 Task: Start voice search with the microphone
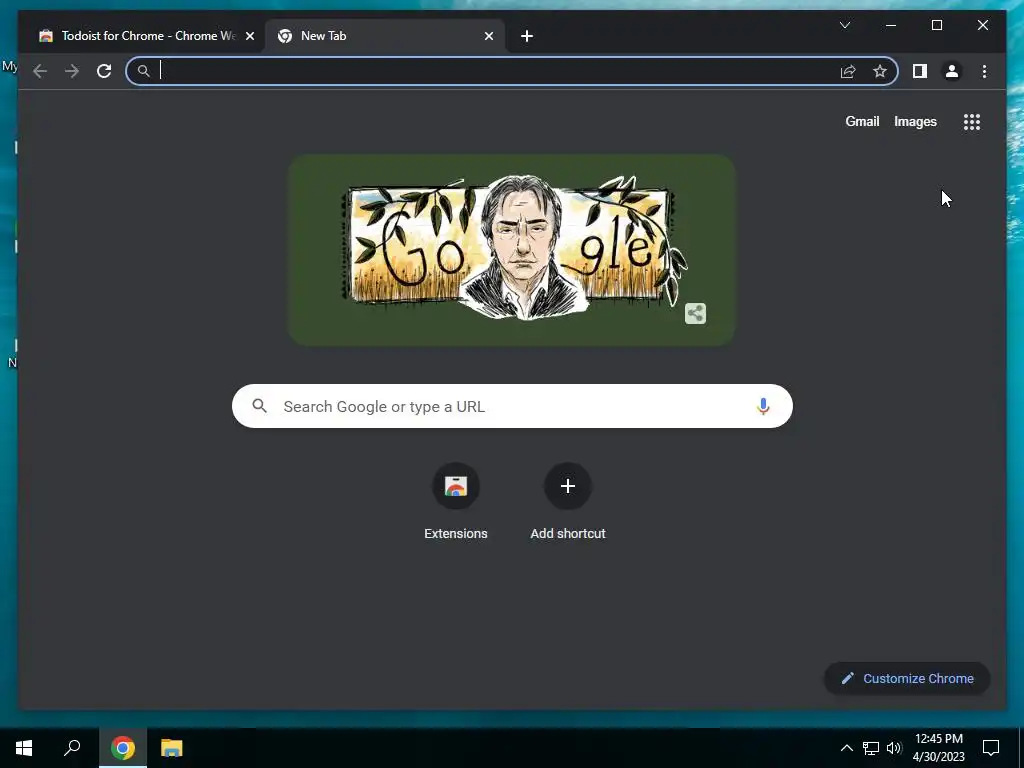763,406
